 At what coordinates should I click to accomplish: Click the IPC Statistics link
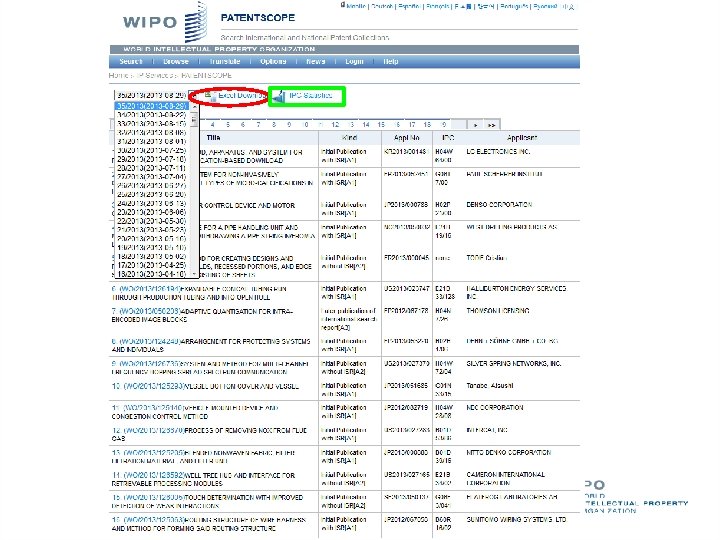pyautogui.click(x=310, y=96)
